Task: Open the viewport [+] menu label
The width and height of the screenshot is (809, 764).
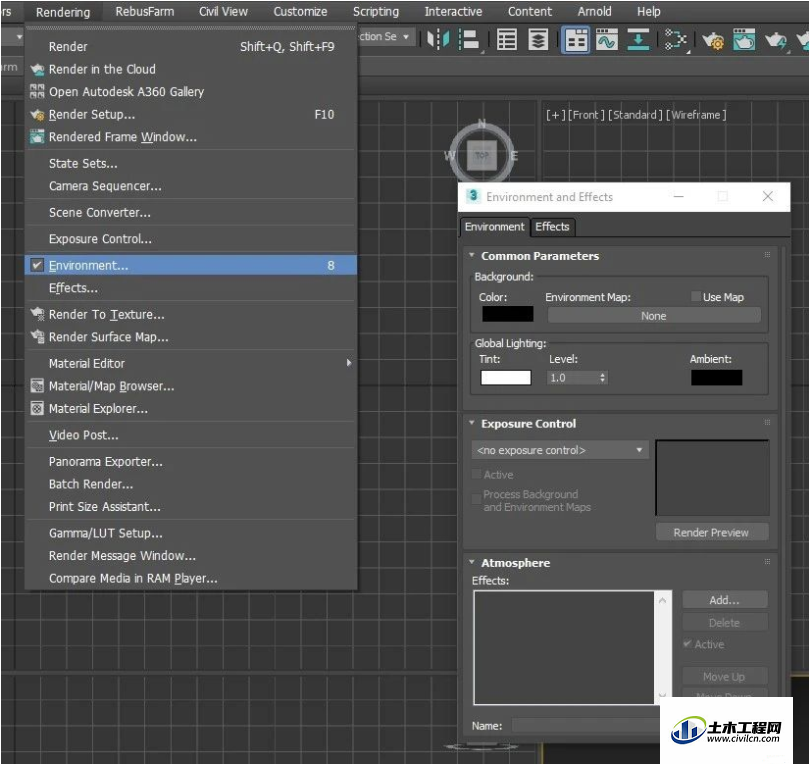Action: click(x=556, y=115)
